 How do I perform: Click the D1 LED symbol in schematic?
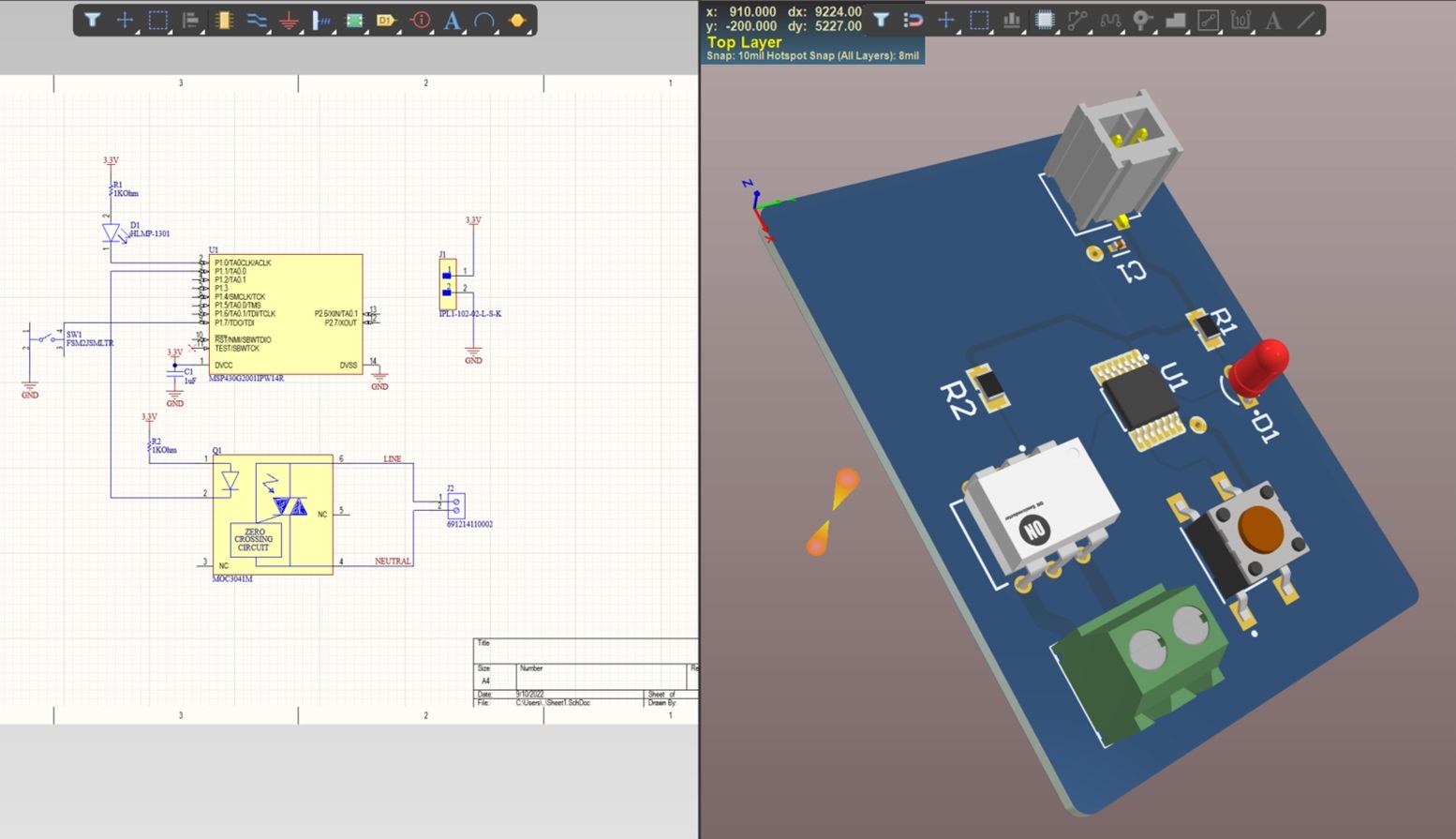point(112,232)
